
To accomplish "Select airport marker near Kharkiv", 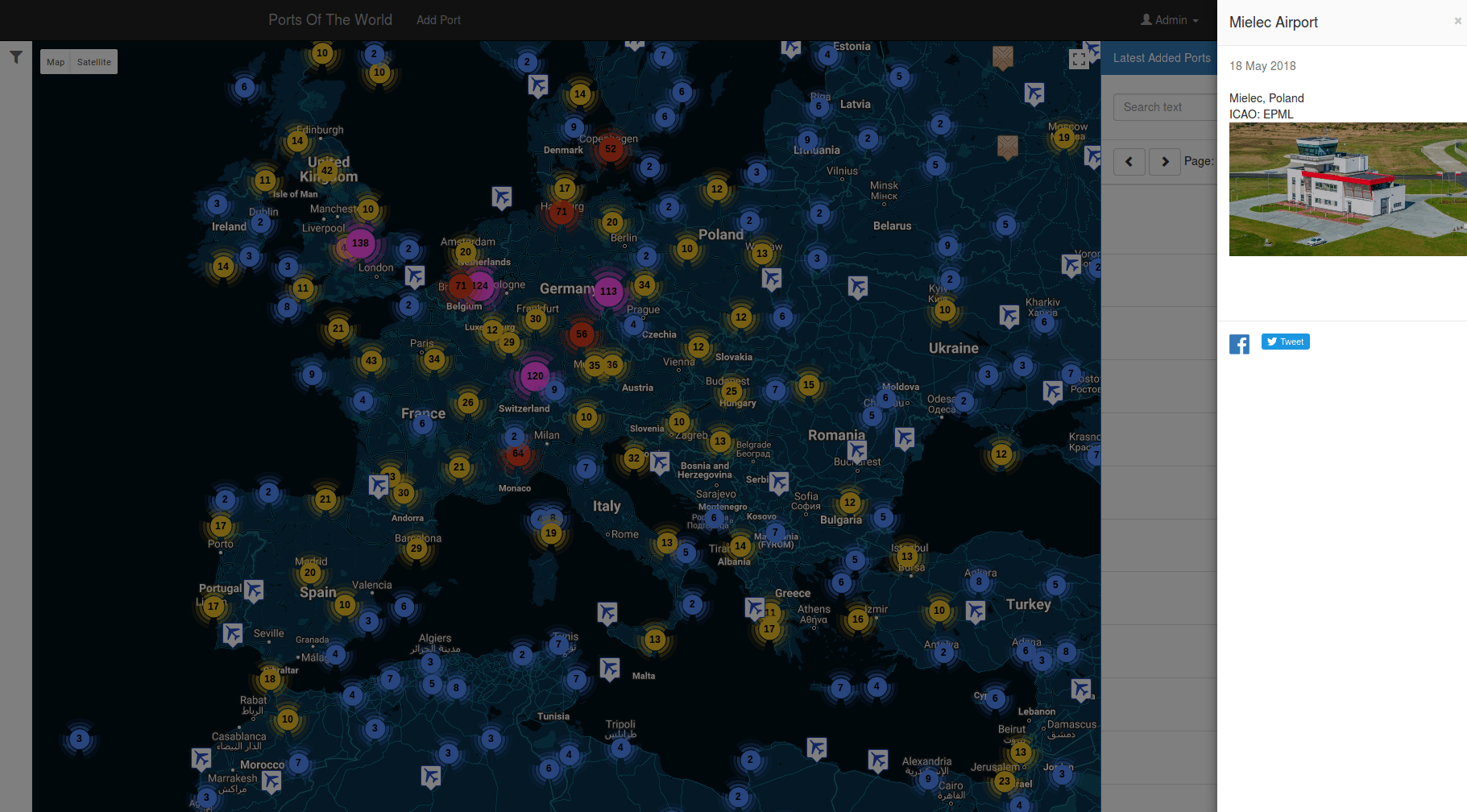I will 1009,315.
